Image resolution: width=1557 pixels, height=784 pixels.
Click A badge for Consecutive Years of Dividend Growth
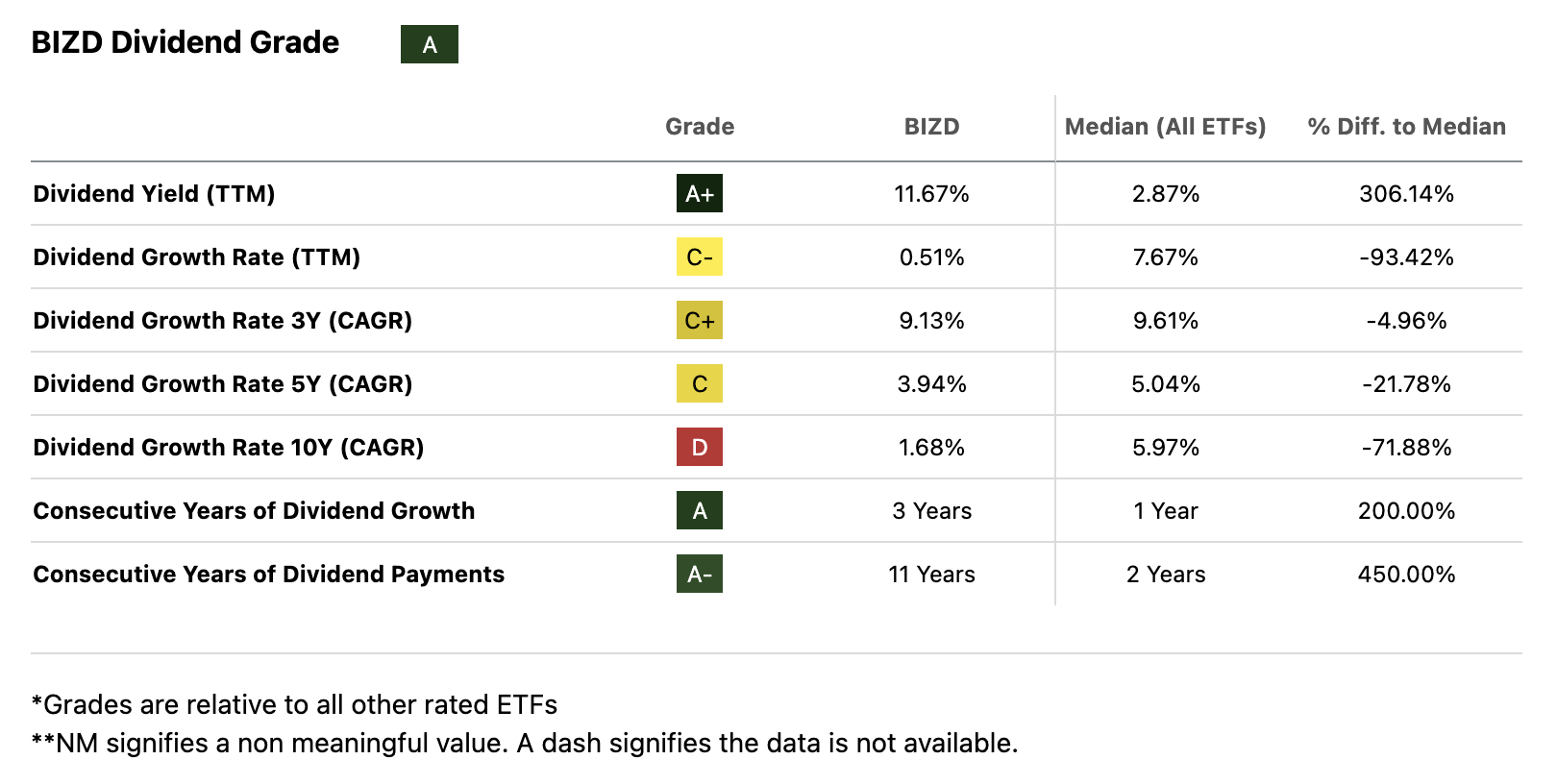[700, 511]
